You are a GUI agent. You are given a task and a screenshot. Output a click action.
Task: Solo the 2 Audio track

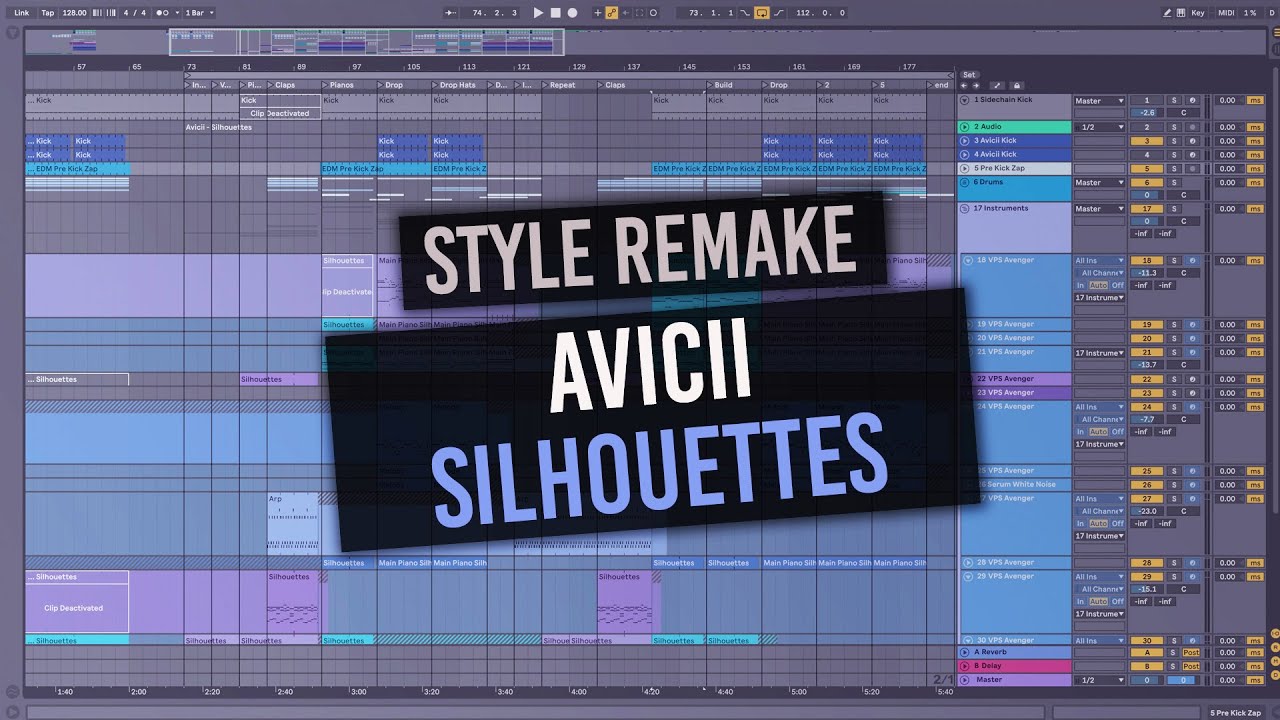pos(1174,127)
